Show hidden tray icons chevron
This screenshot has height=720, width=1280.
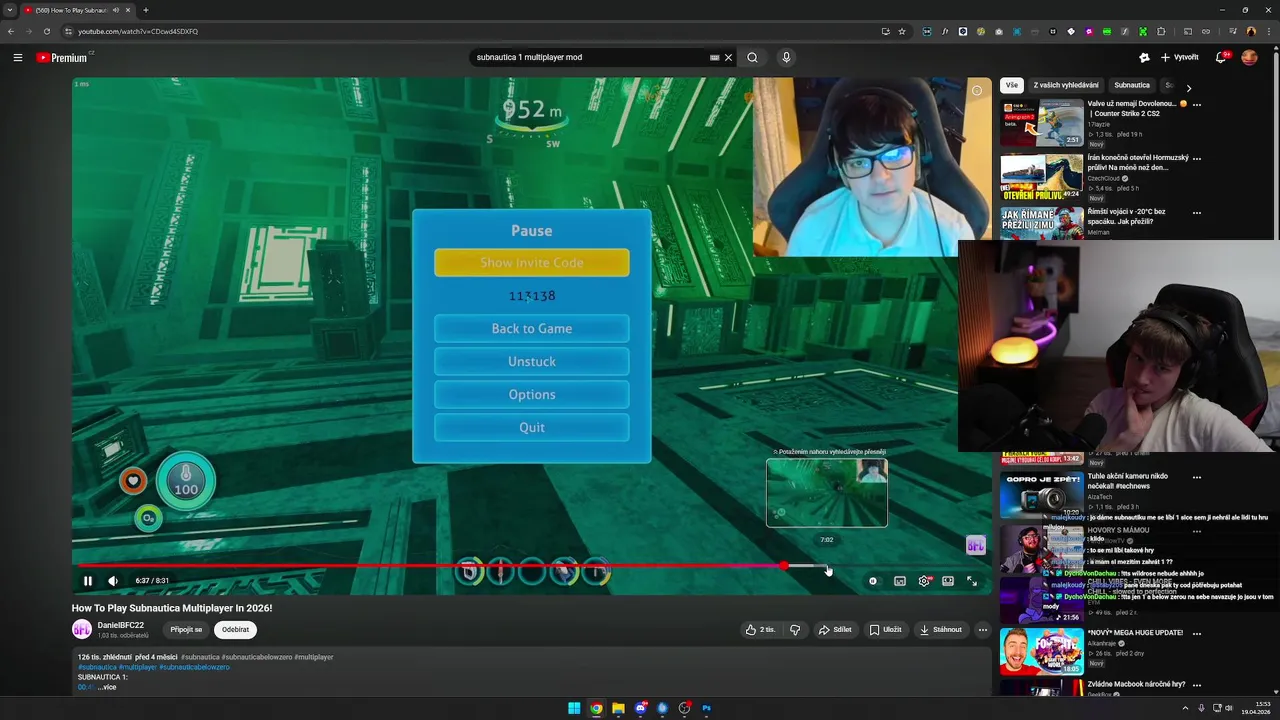point(1186,708)
